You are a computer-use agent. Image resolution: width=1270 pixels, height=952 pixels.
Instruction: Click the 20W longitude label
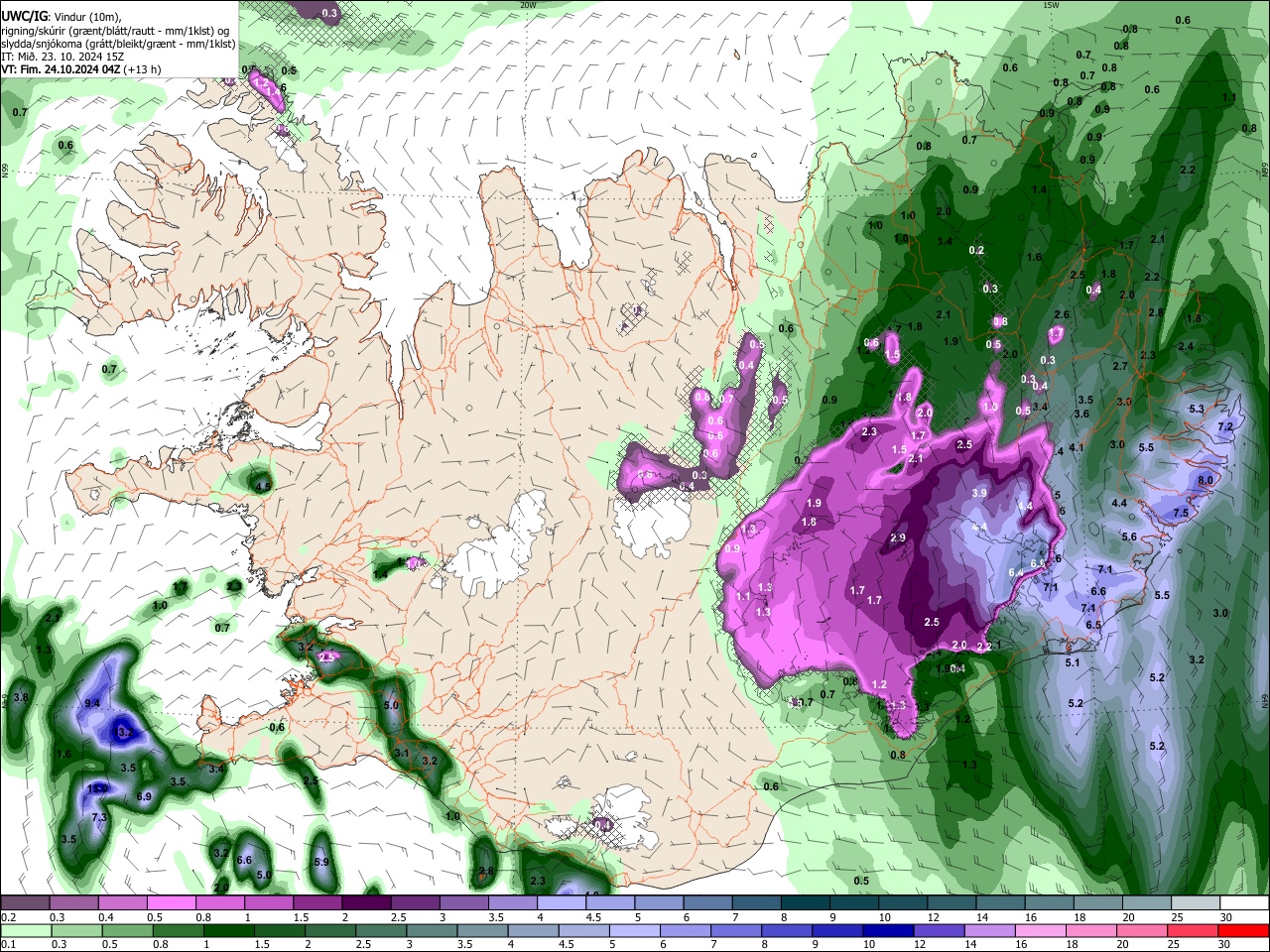528,5
